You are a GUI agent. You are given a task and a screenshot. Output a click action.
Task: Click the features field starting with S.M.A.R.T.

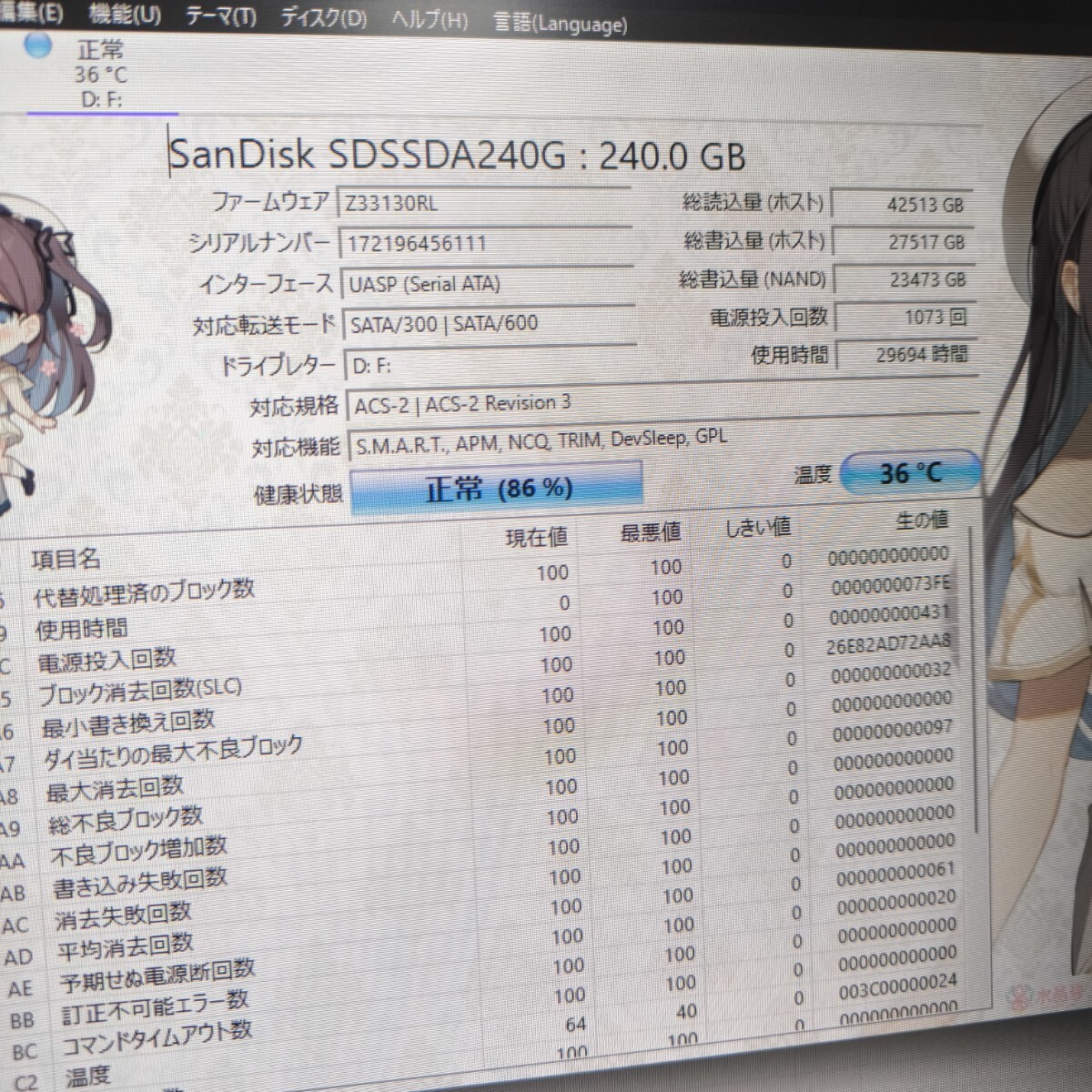click(x=663, y=440)
